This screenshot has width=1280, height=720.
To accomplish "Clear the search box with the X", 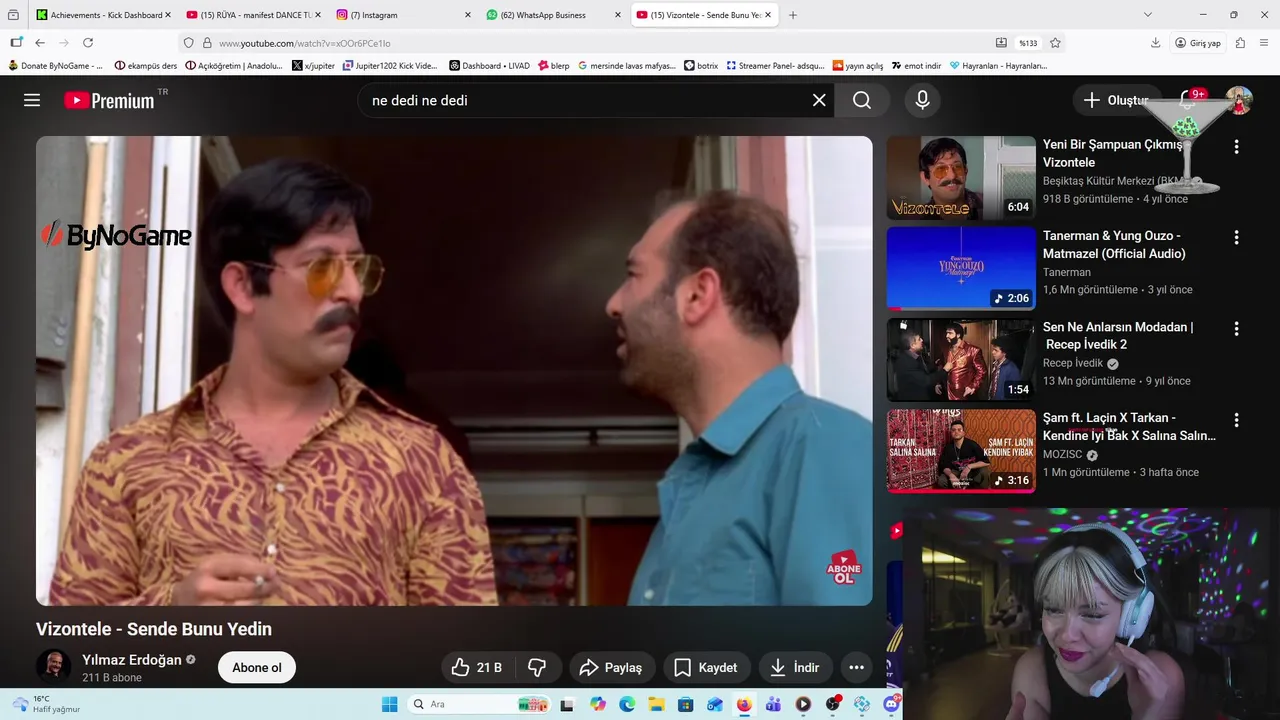I will click(x=819, y=100).
